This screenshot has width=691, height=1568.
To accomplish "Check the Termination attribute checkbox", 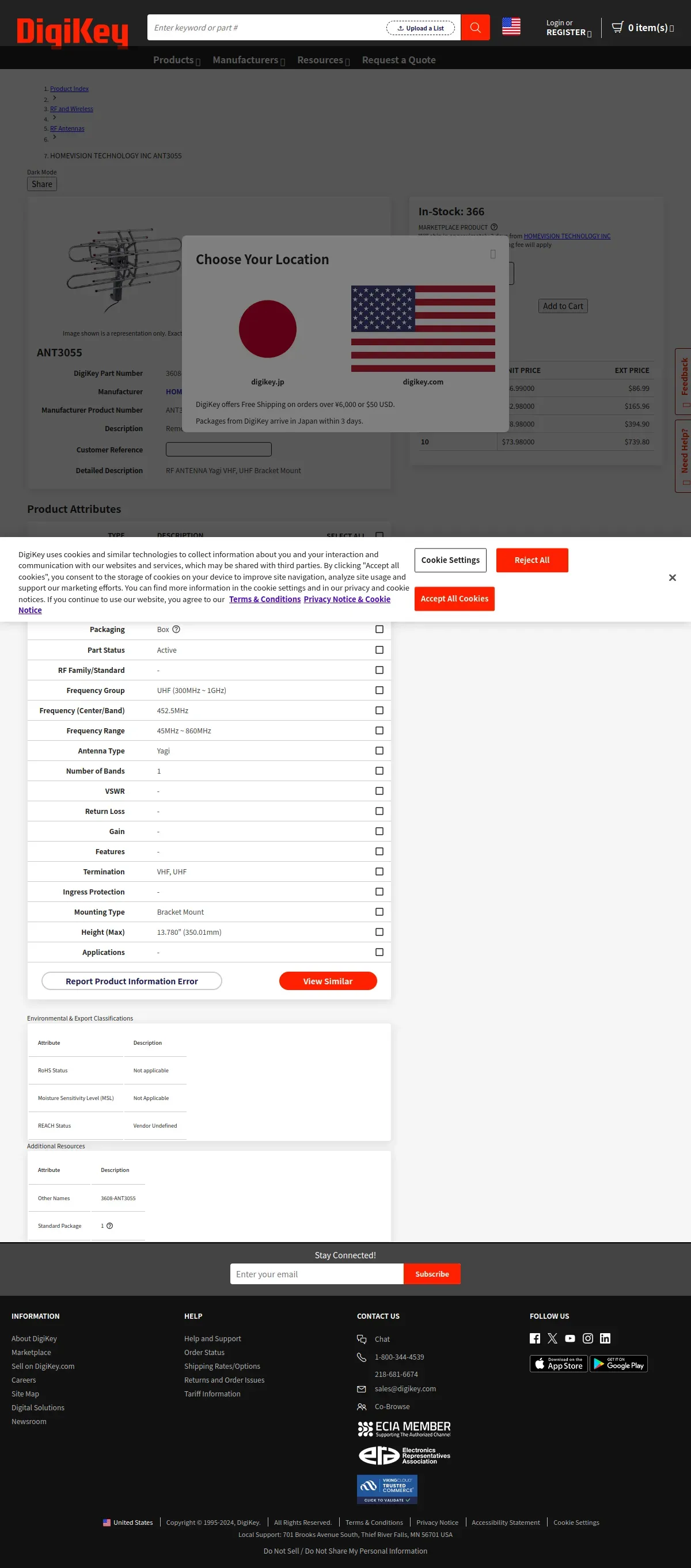I will click(x=379, y=871).
